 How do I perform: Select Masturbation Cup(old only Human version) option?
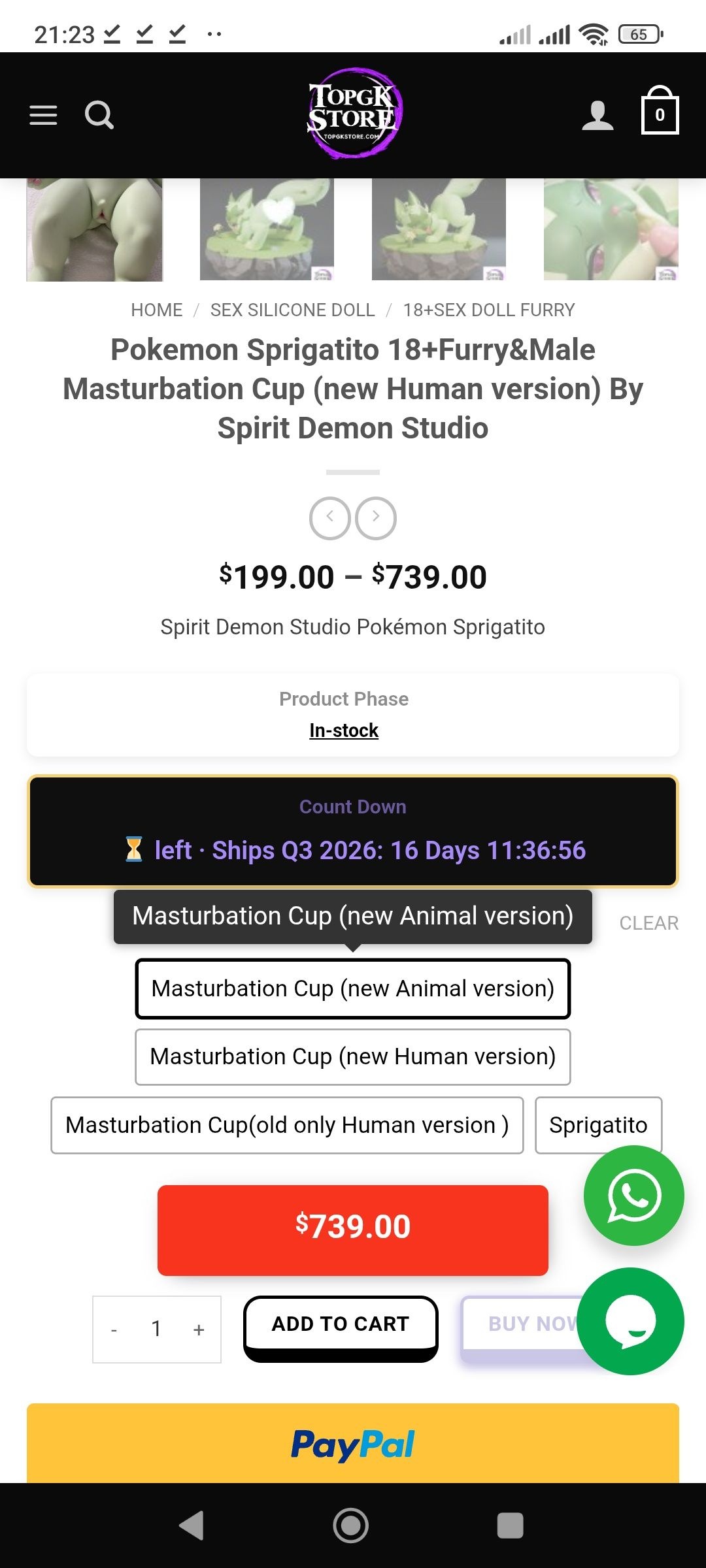[287, 1125]
